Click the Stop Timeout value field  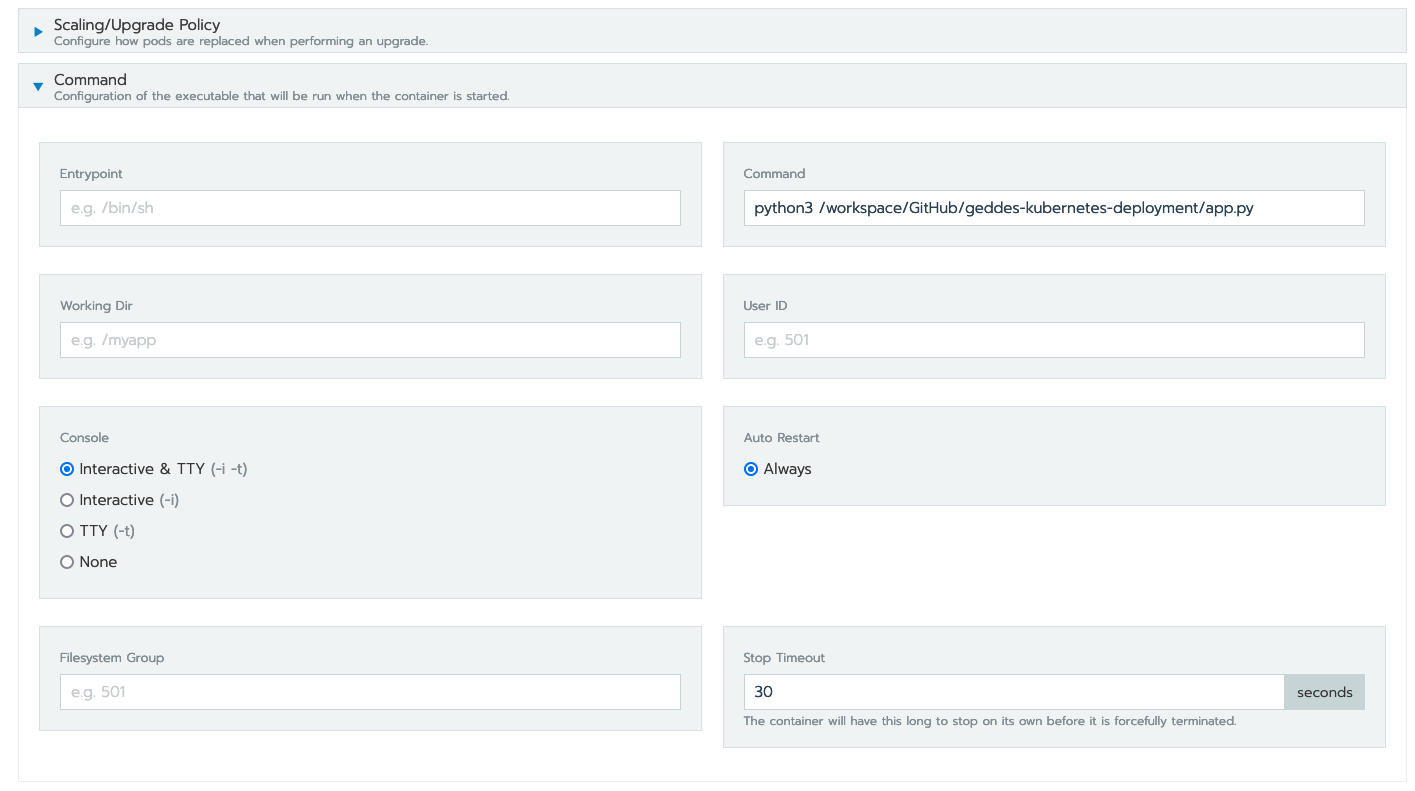(x=1013, y=692)
